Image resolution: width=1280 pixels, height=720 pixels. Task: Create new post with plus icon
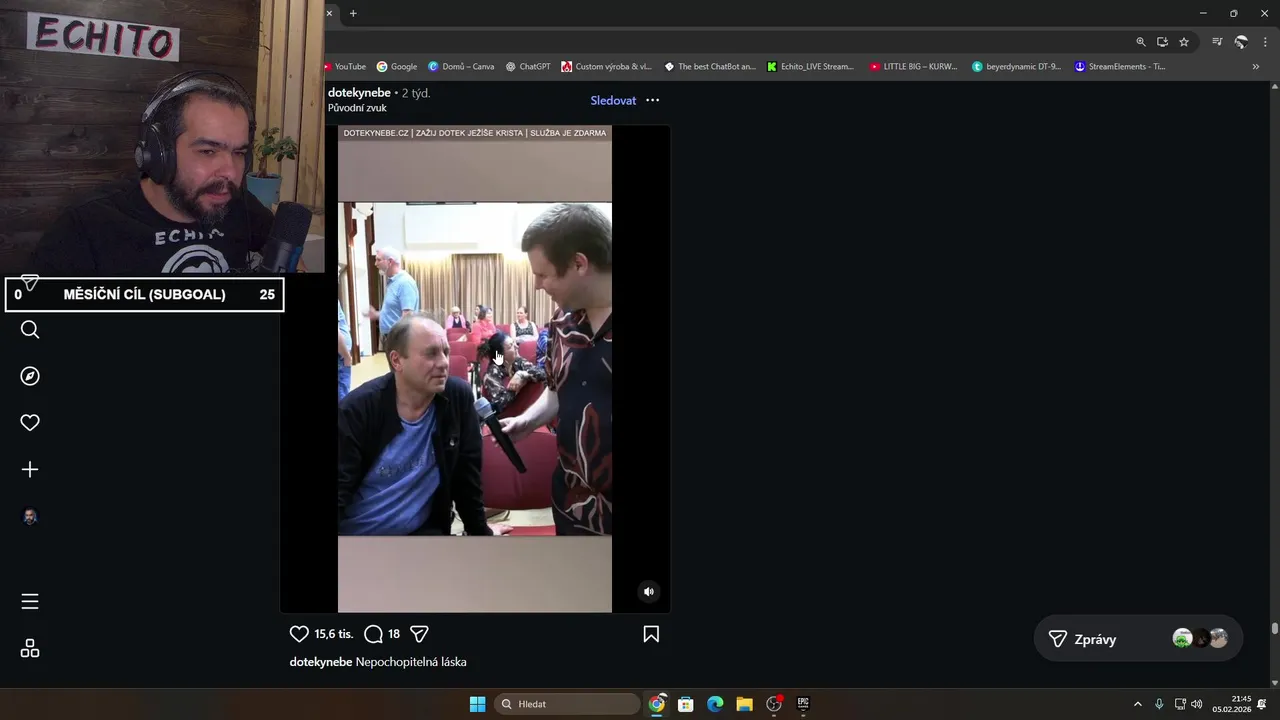(30, 470)
